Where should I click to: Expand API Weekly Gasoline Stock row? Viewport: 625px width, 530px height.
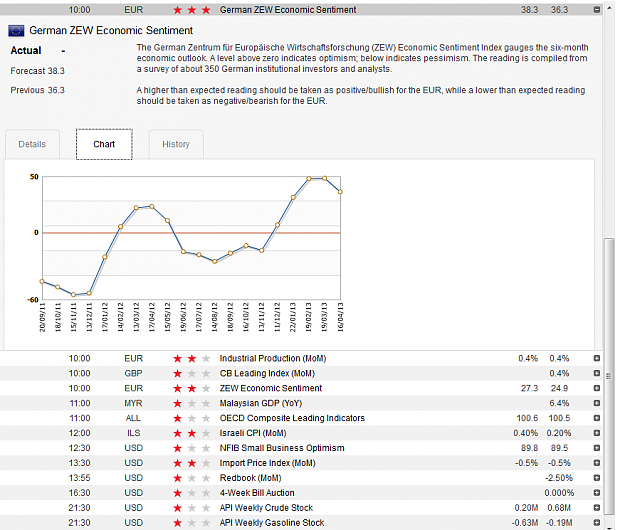pos(597,523)
